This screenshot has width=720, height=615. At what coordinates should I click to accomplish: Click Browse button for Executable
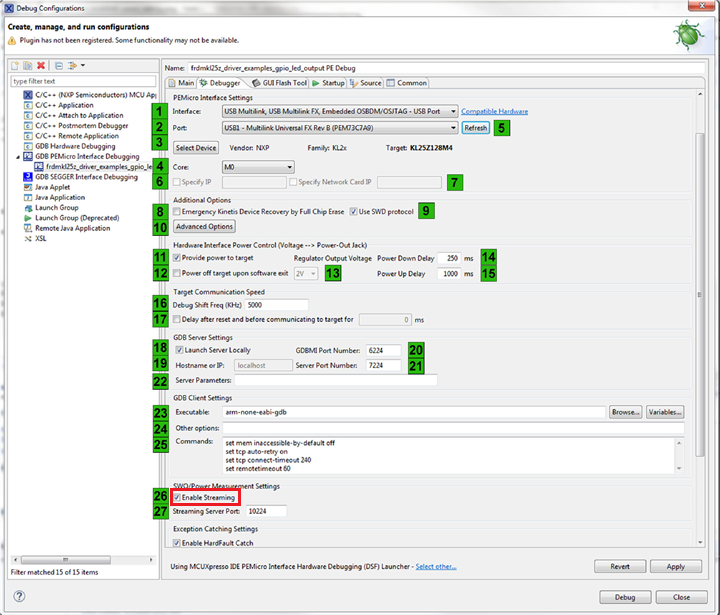click(x=625, y=412)
